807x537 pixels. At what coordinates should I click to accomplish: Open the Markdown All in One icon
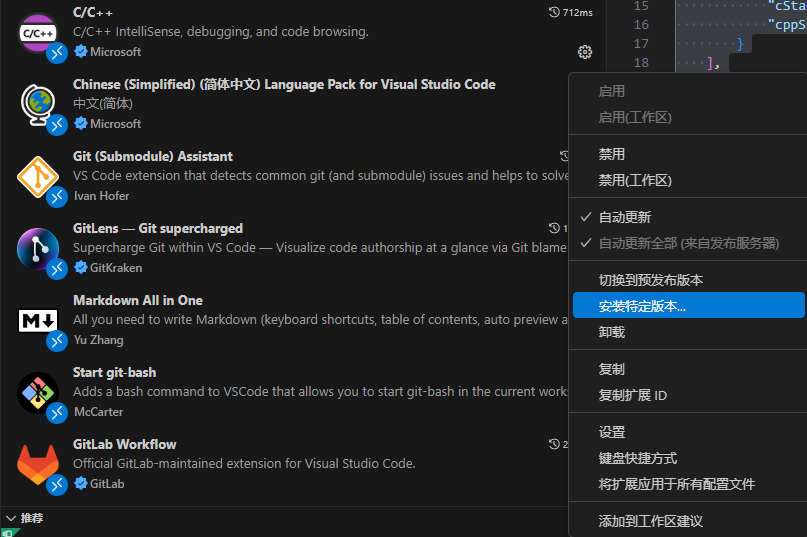pyautogui.click(x=38, y=321)
